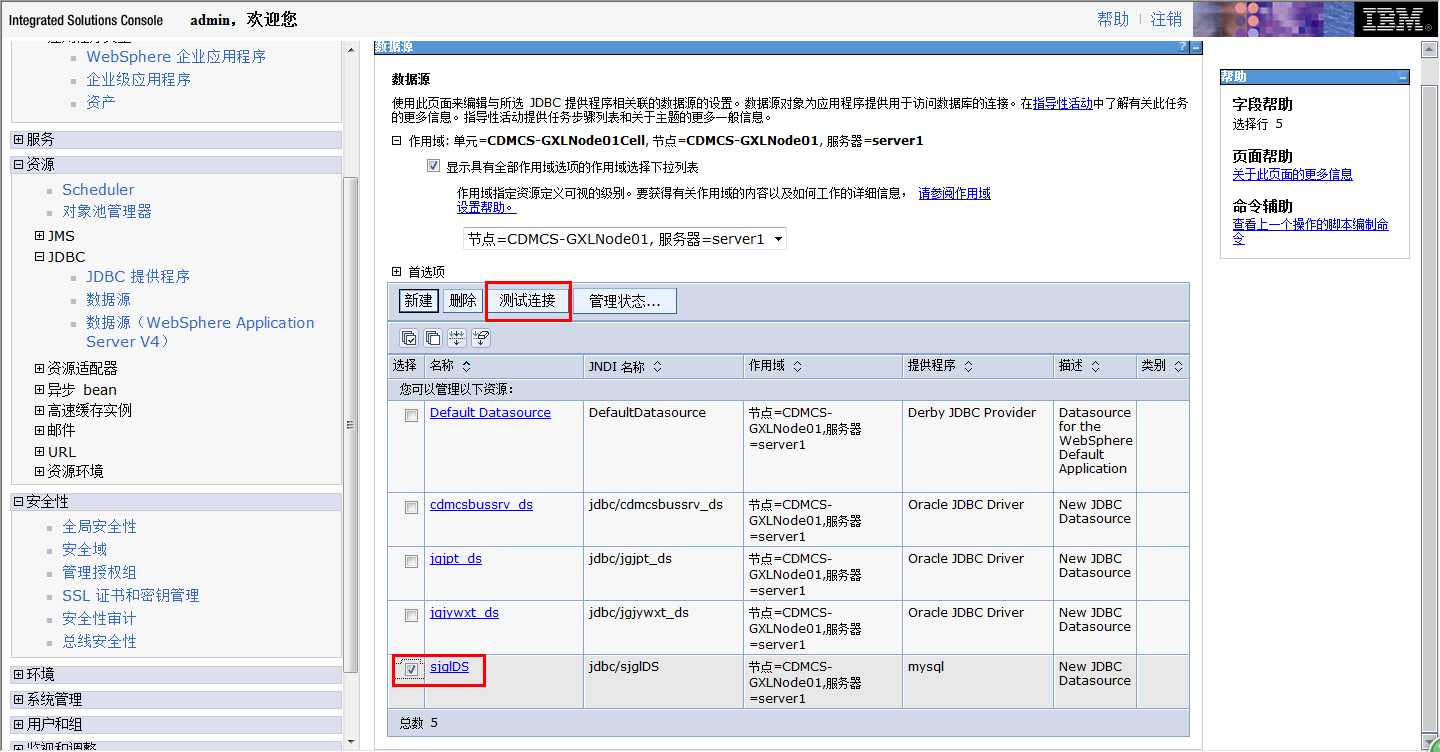Open 数据源（WebSphere Application Server V4）
This screenshot has width=1440, height=752.
(200, 332)
